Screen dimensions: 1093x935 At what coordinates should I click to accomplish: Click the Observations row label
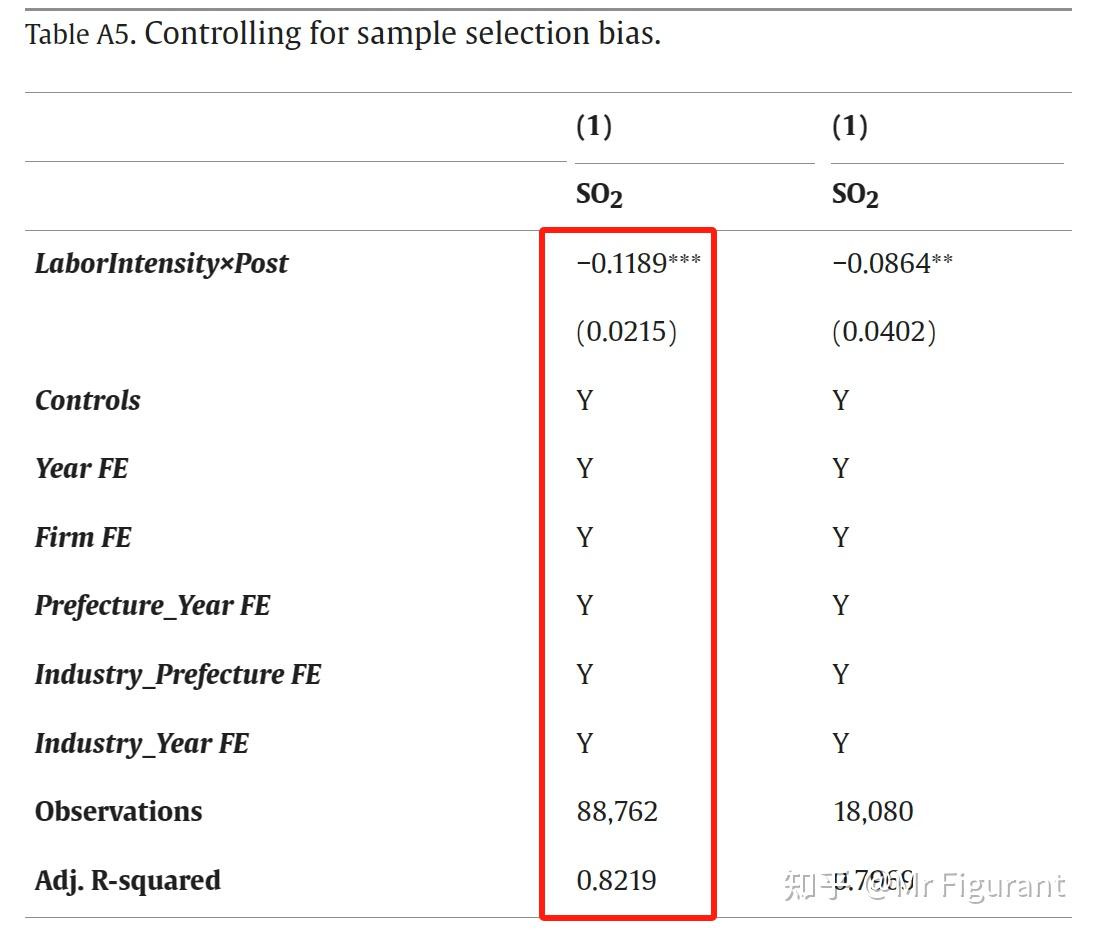(118, 812)
